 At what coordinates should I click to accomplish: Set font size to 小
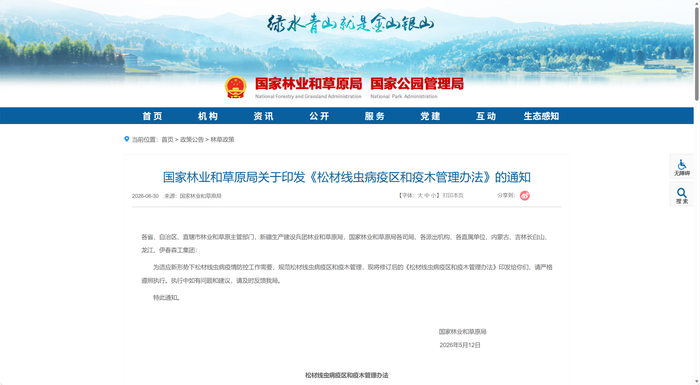(x=433, y=196)
